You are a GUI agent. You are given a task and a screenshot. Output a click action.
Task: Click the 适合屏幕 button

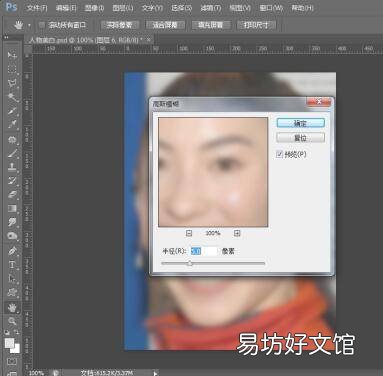tap(165, 25)
